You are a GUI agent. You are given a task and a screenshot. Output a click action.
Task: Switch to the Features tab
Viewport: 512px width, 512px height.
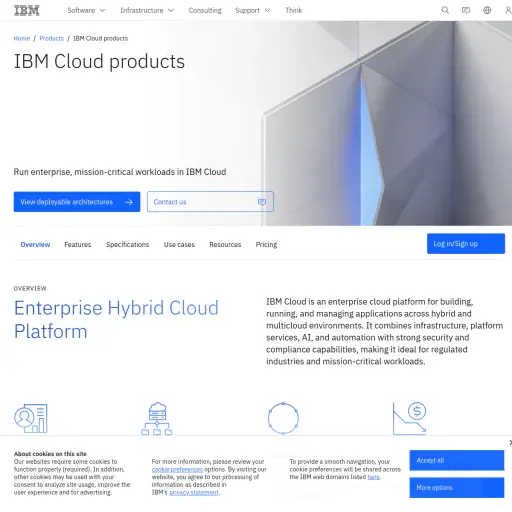coord(78,245)
